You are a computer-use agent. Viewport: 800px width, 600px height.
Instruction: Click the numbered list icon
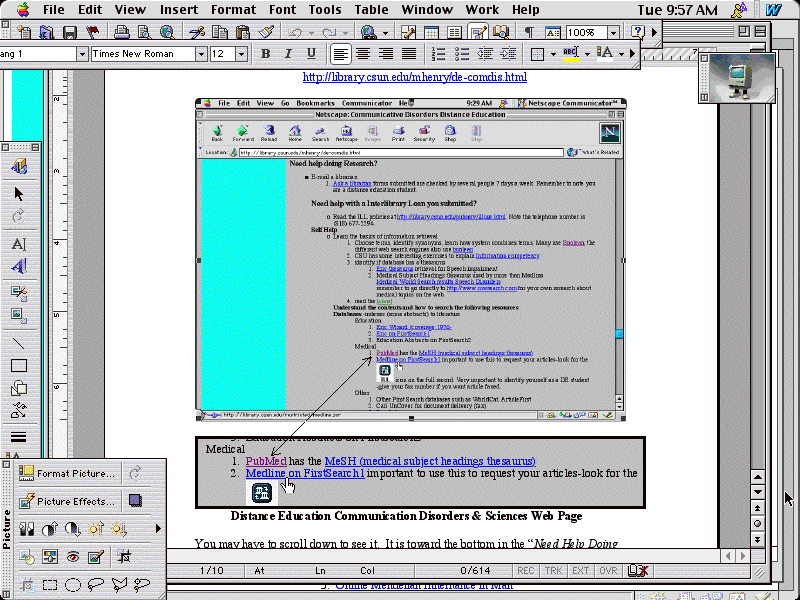[x=439, y=54]
